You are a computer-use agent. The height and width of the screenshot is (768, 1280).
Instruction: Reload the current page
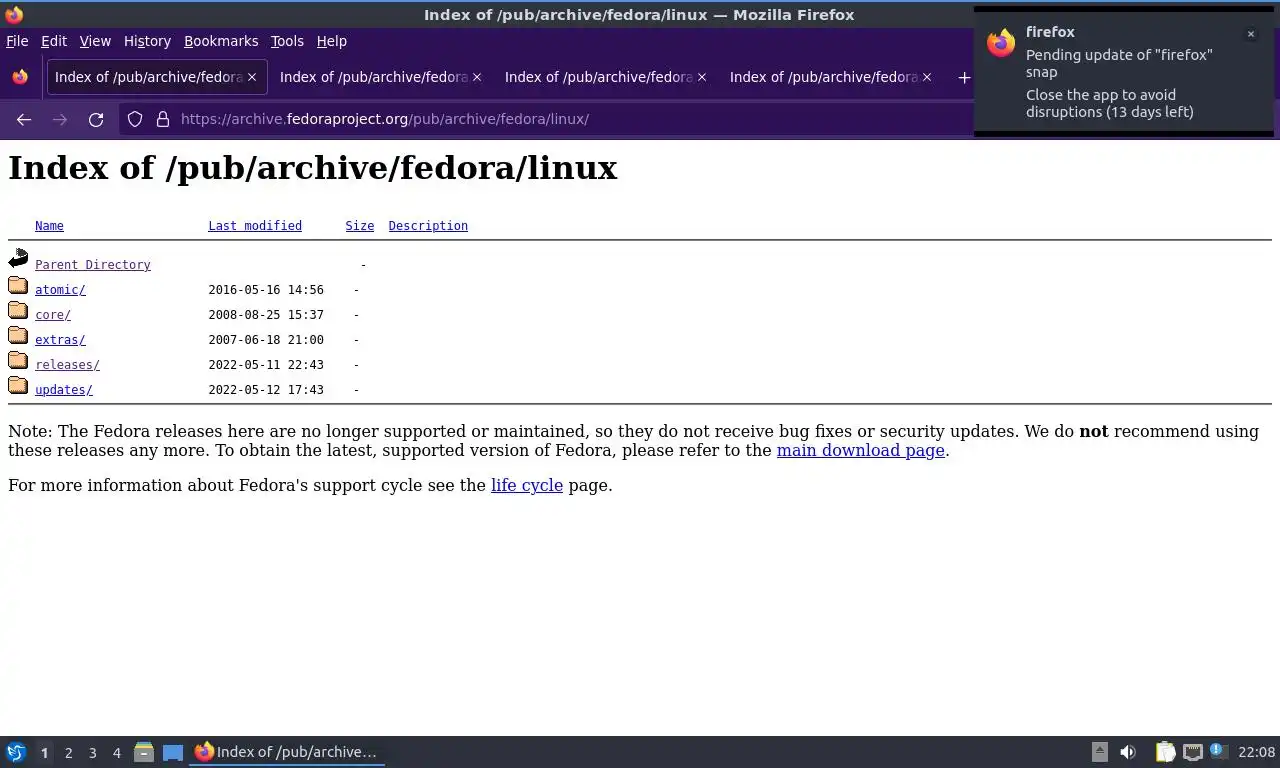pos(96,119)
